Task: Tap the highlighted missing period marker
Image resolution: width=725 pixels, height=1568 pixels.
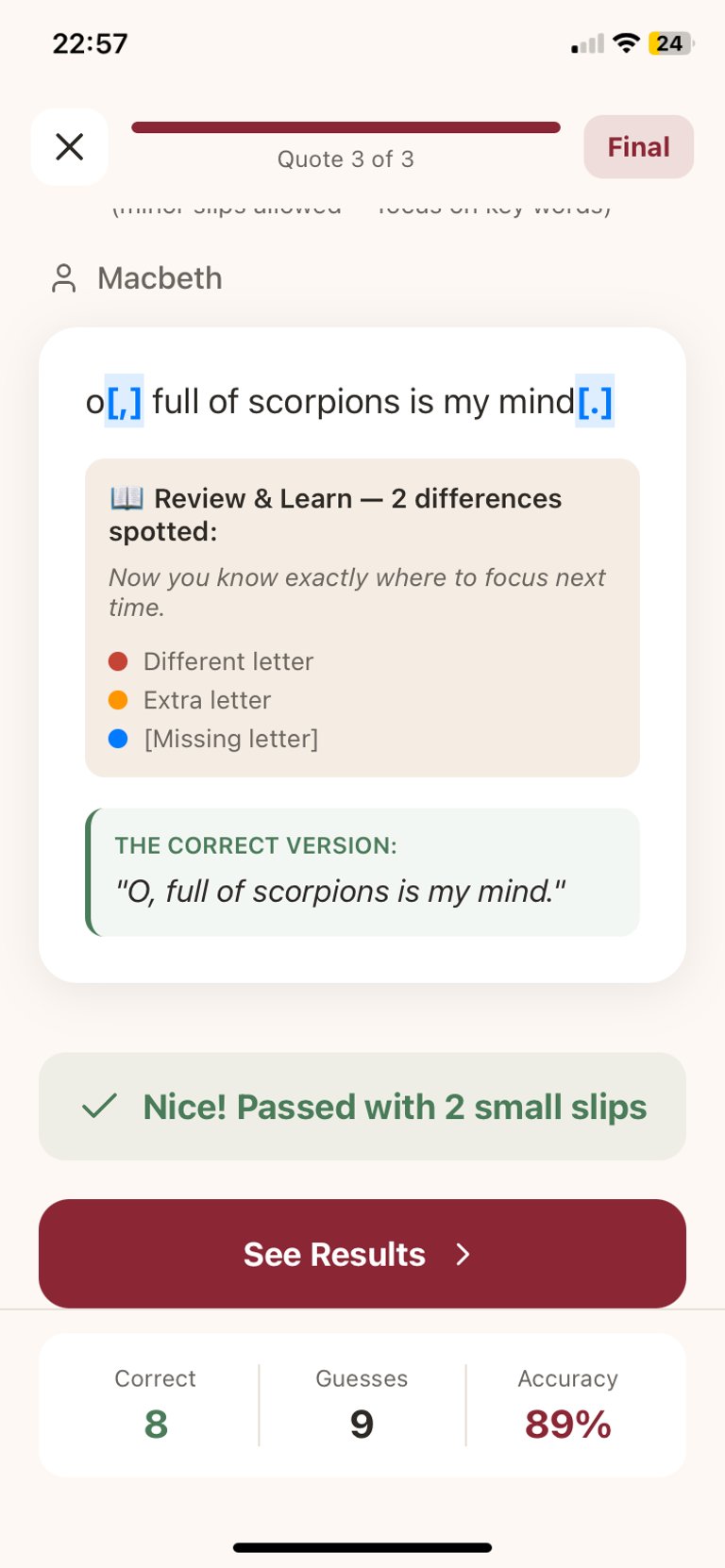Action: click(x=595, y=402)
